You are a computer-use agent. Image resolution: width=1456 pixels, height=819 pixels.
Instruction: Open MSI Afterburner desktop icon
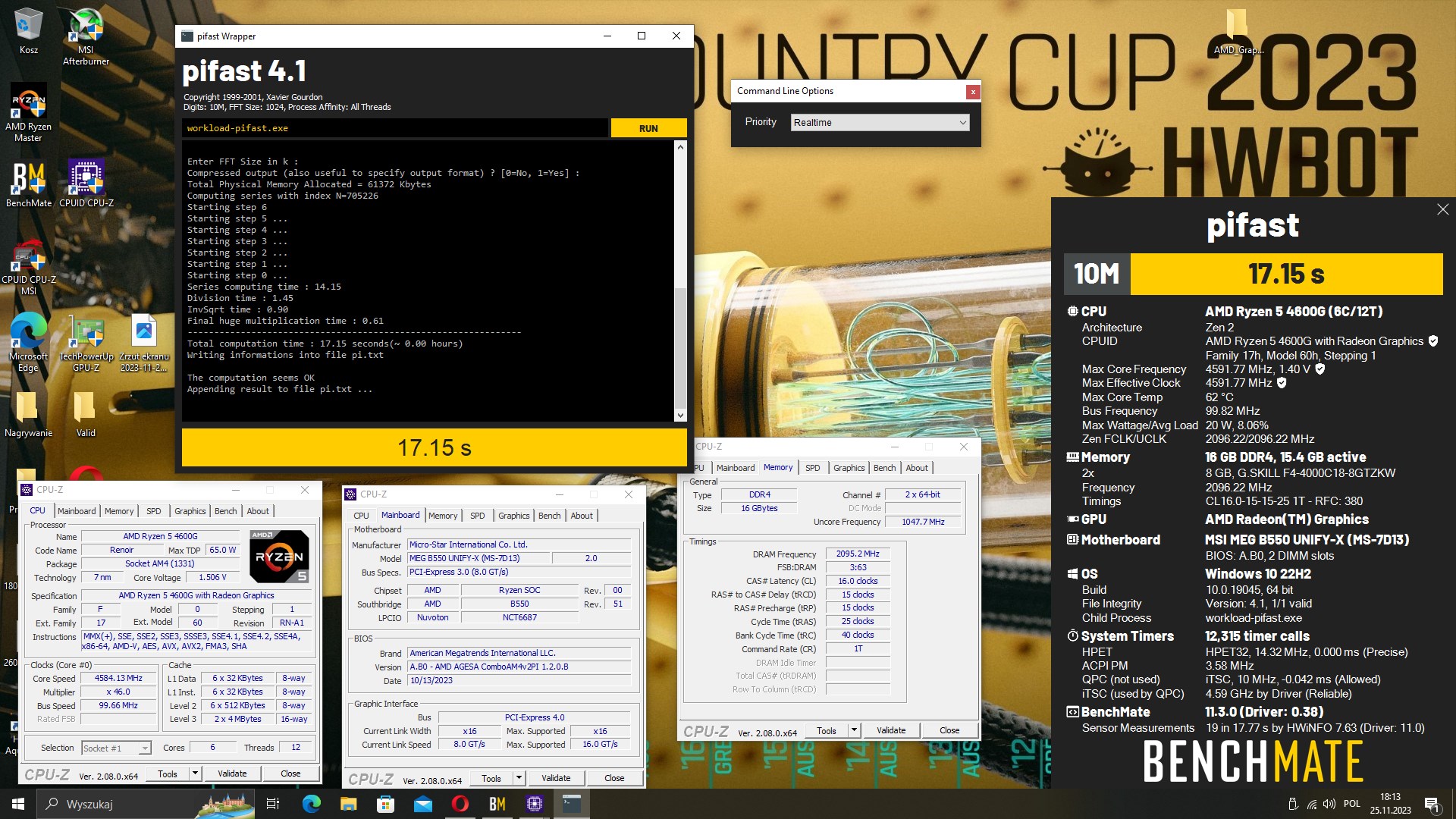86,36
